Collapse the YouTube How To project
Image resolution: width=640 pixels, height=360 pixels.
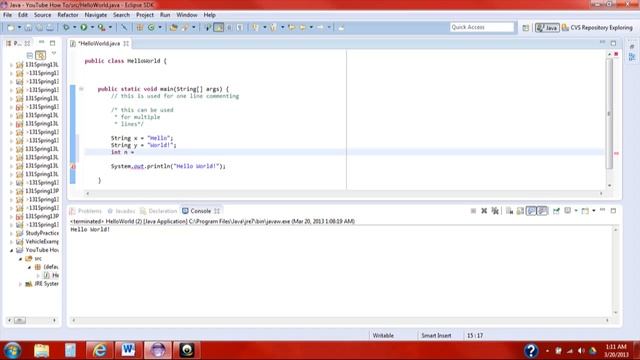pyautogui.click(x=11, y=250)
